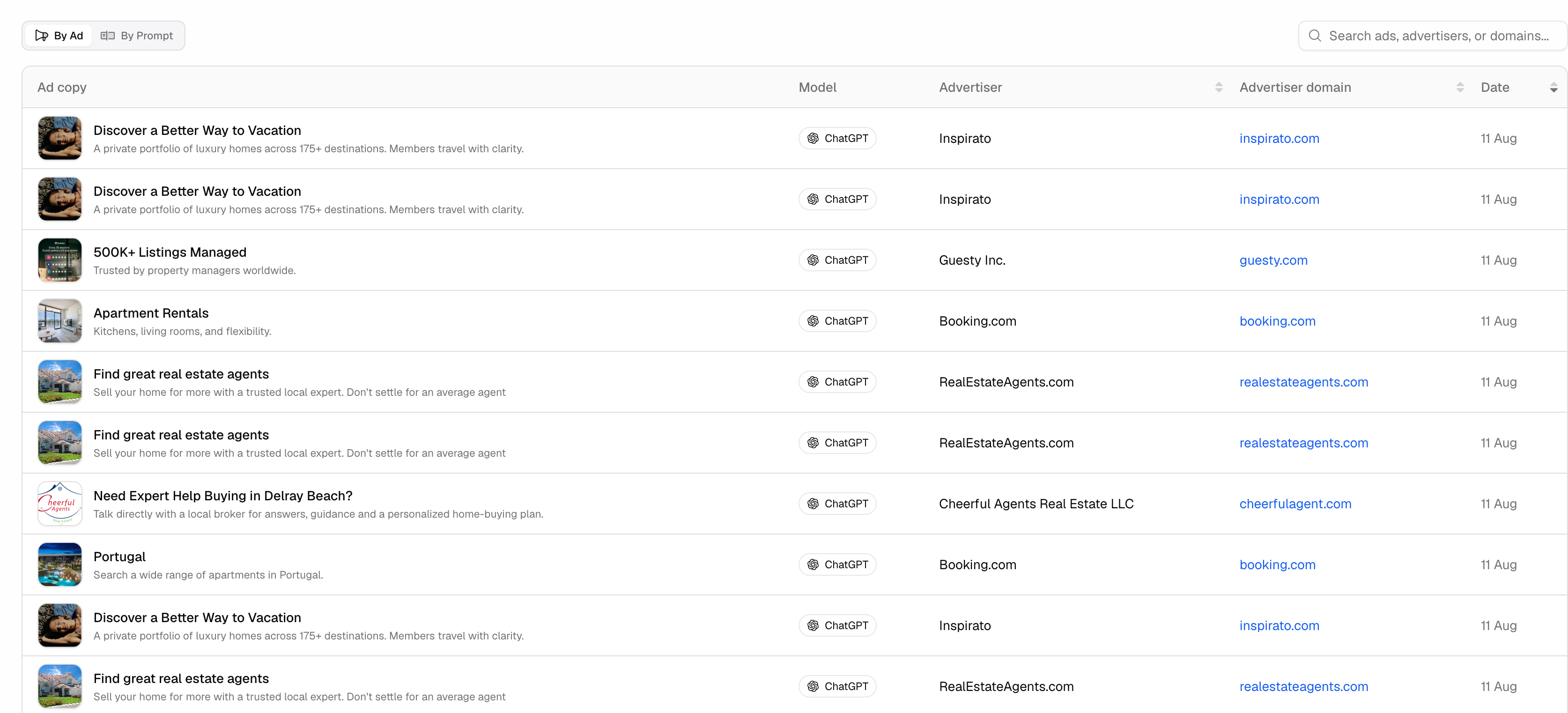Image resolution: width=1568 pixels, height=713 pixels.
Task: Sort by the Date column arrows
Action: coord(1553,88)
